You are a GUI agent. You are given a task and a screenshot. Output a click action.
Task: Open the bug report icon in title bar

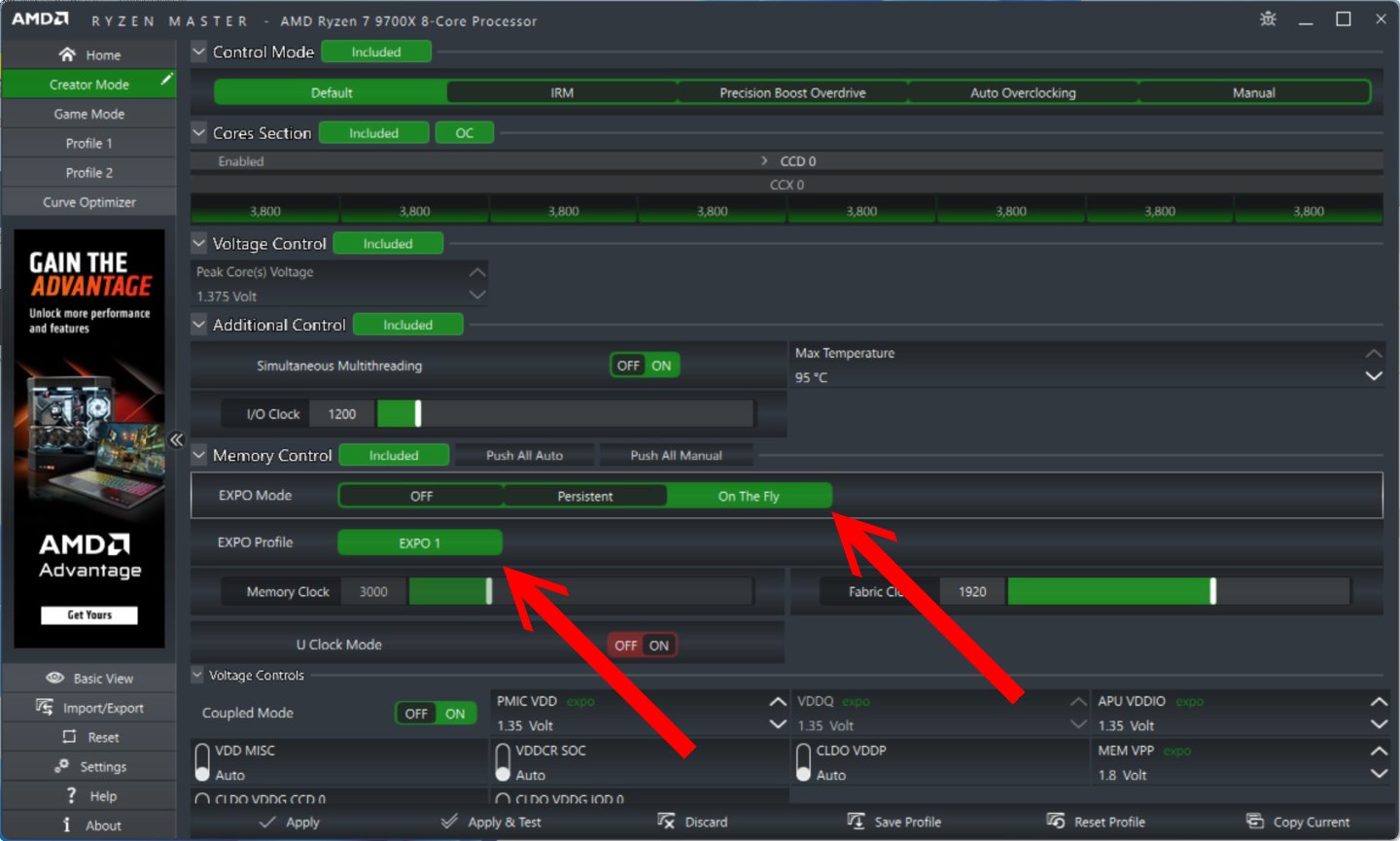[x=1268, y=18]
